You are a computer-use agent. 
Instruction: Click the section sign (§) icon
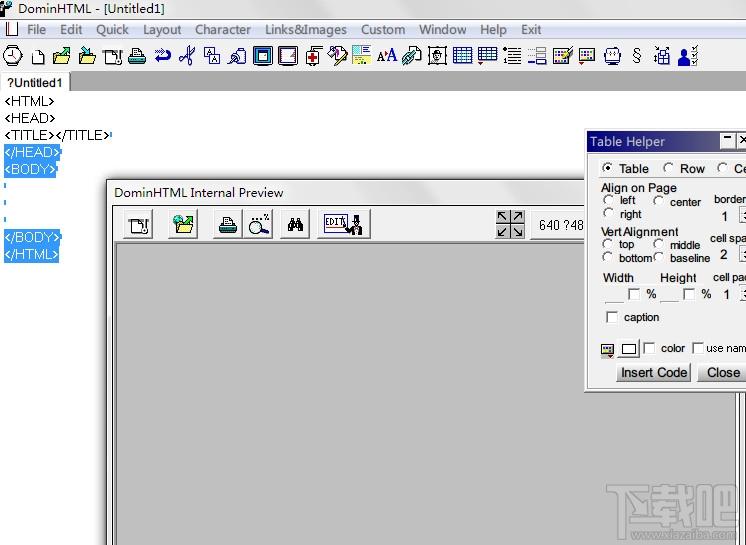(637, 56)
